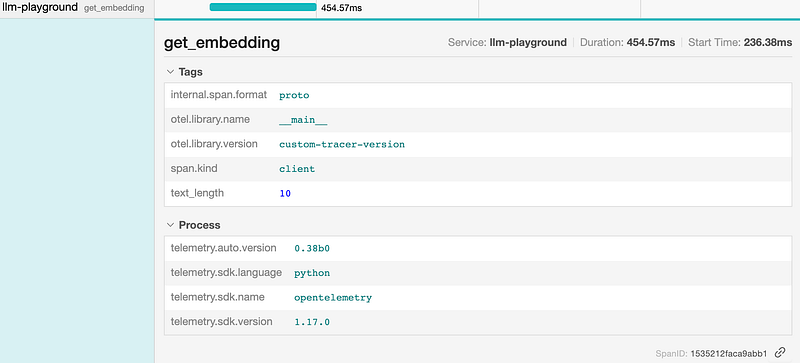Click the get_embedding span title
Viewport: 800px width, 363px height.
coord(222,42)
